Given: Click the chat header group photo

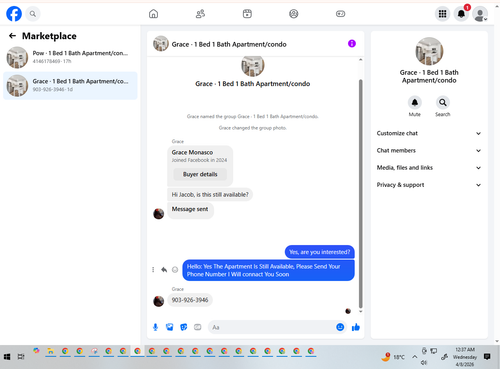Looking at the screenshot, I should point(161,44).
